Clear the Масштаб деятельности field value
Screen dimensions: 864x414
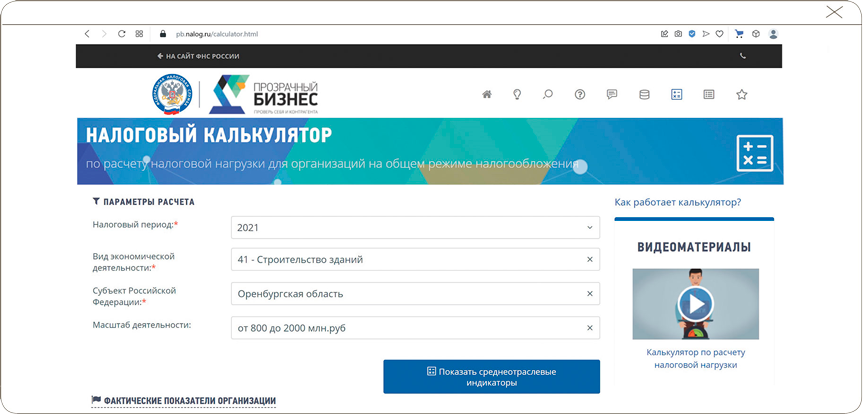coord(590,328)
